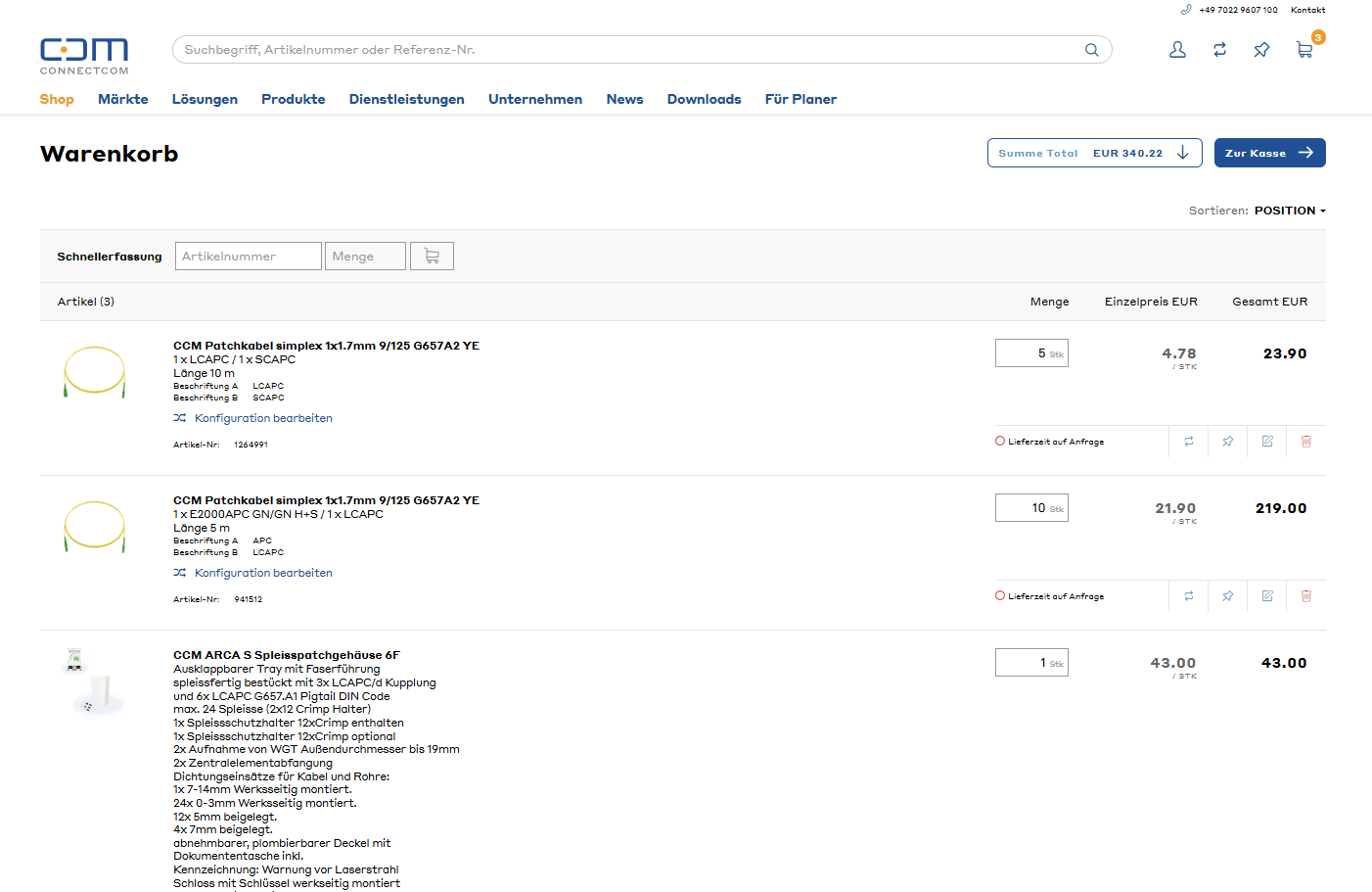Image resolution: width=1372 pixels, height=892 pixels.
Task: Open the Für Planer menu item
Action: tap(800, 99)
